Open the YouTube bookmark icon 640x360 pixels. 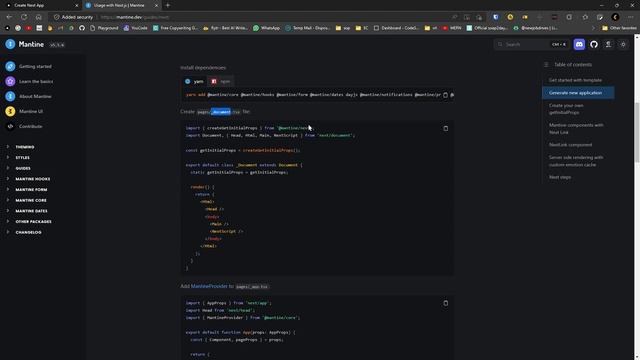pyautogui.click(x=28, y=28)
